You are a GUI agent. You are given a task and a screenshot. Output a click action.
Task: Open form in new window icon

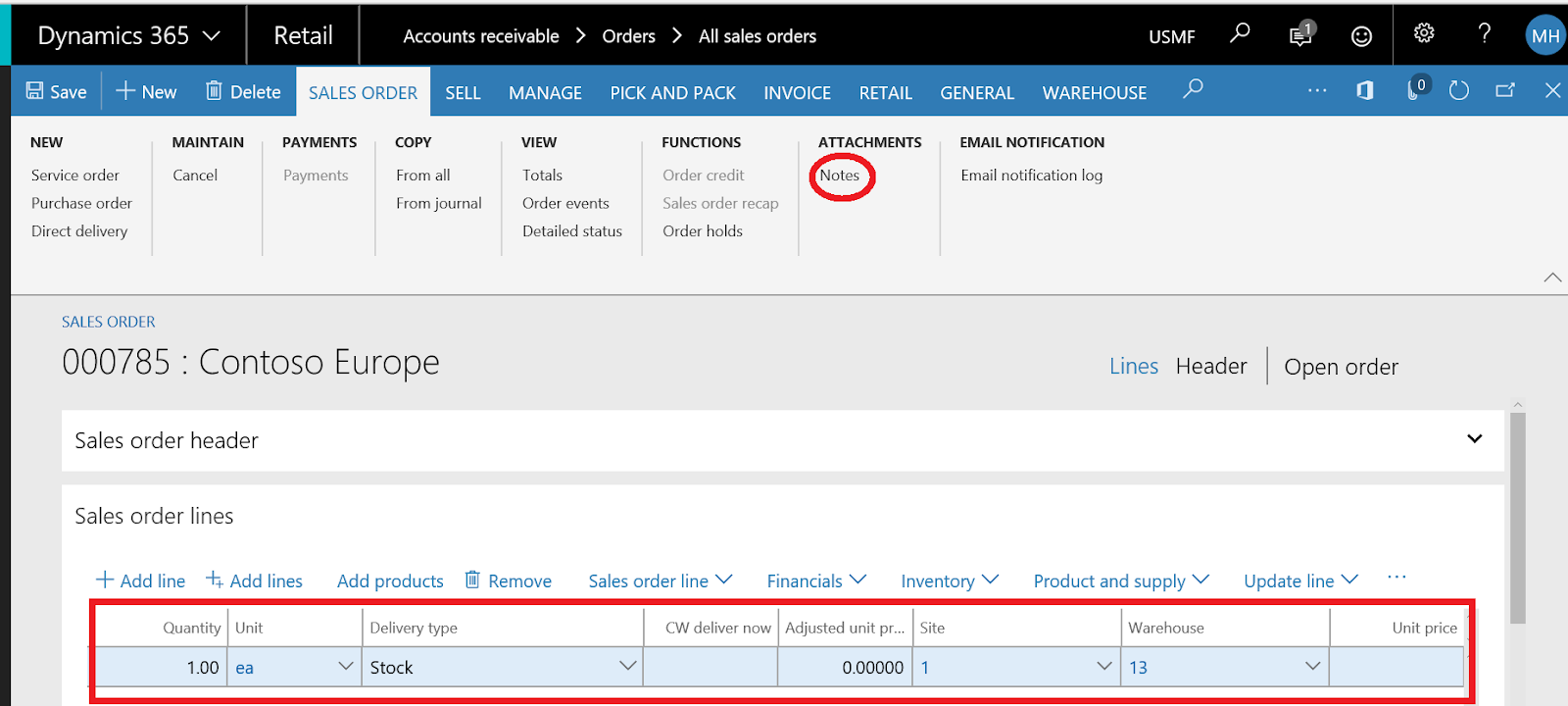[x=1505, y=91]
